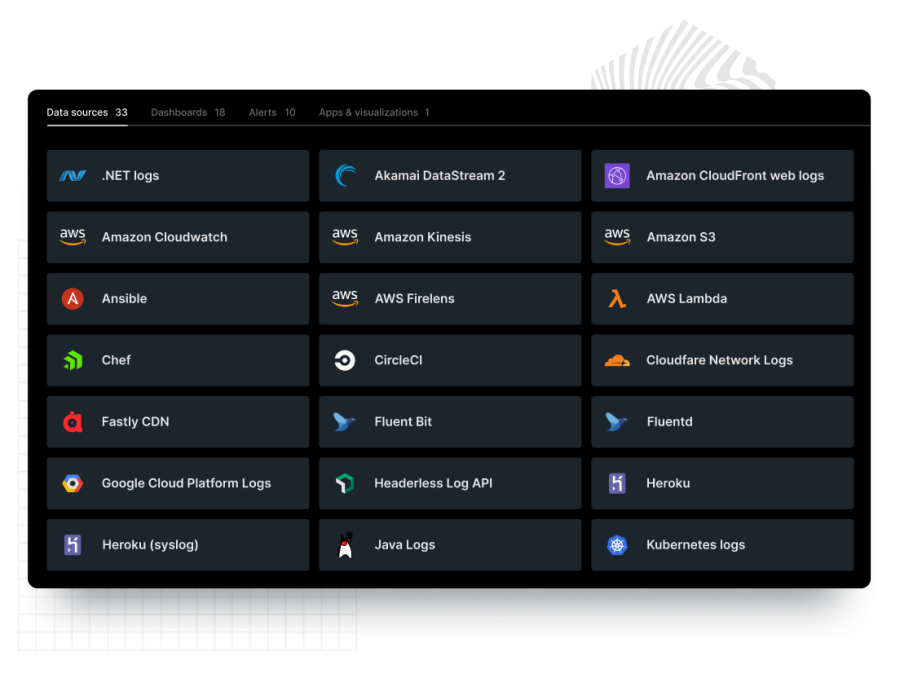Select the Fluentd icon
This screenshot has width=900, height=678.
pyautogui.click(x=617, y=421)
